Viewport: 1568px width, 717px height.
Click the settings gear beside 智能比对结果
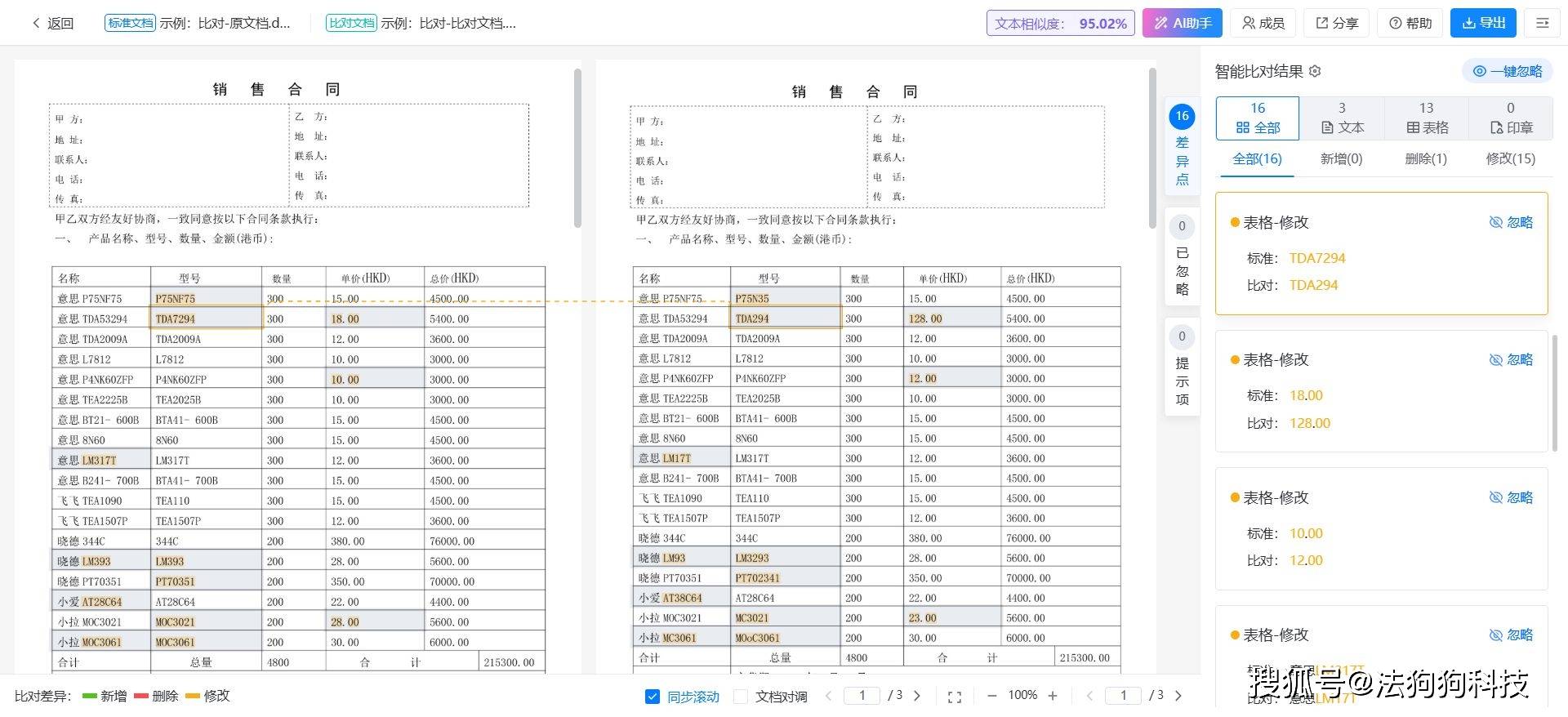click(1315, 72)
